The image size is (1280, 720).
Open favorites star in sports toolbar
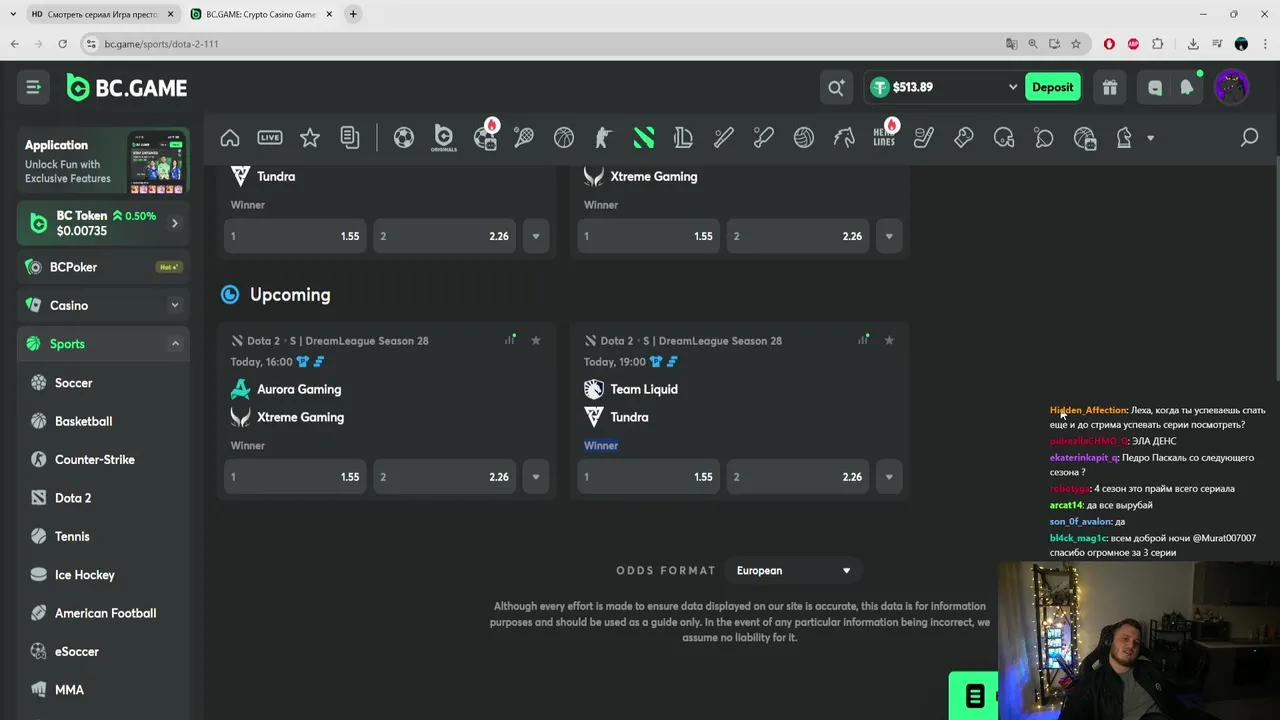(x=310, y=138)
